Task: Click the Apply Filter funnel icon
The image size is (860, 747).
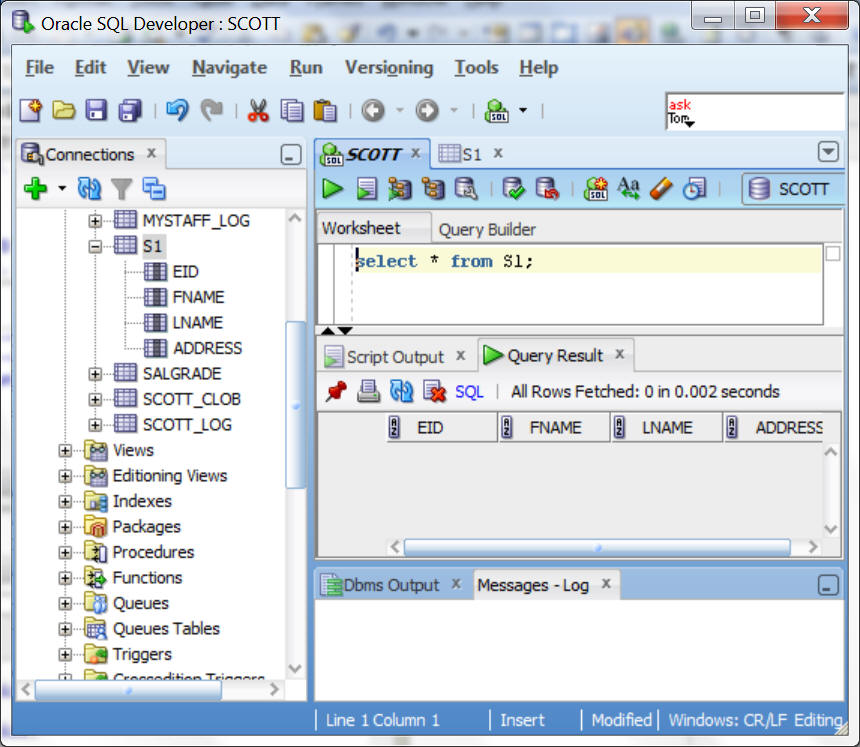Action: pos(121,189)
